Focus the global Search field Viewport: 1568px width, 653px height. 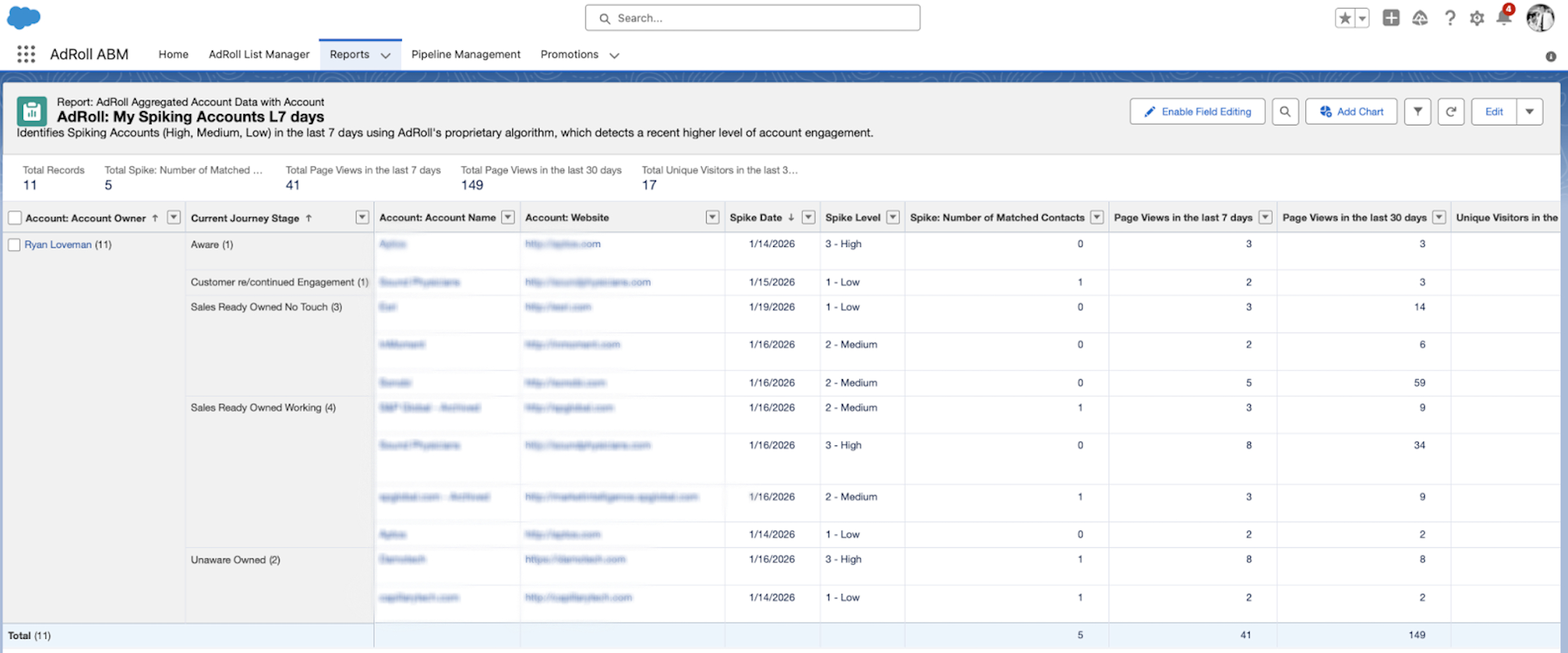[x=752, y=18]
